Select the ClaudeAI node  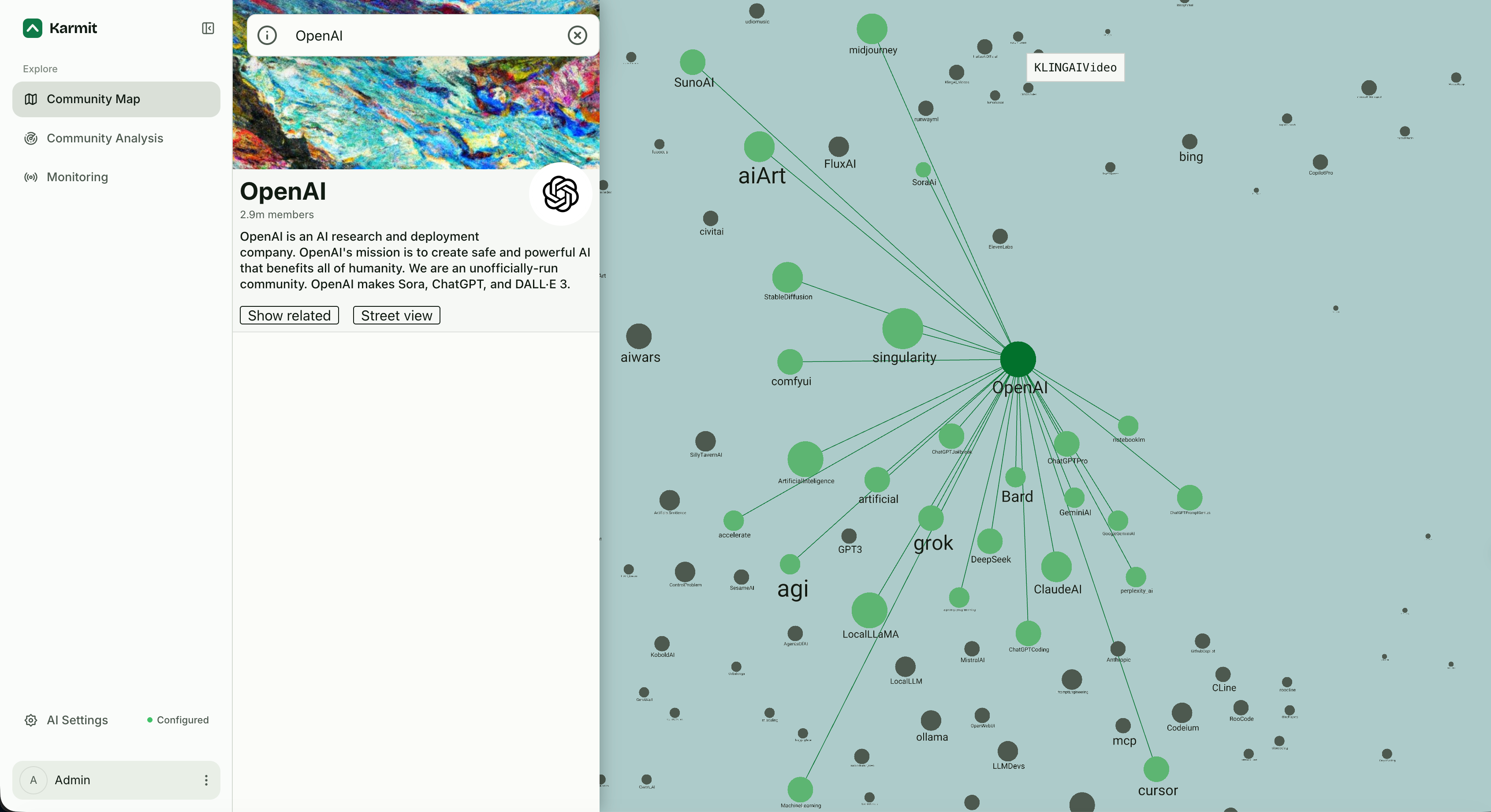1056,566
